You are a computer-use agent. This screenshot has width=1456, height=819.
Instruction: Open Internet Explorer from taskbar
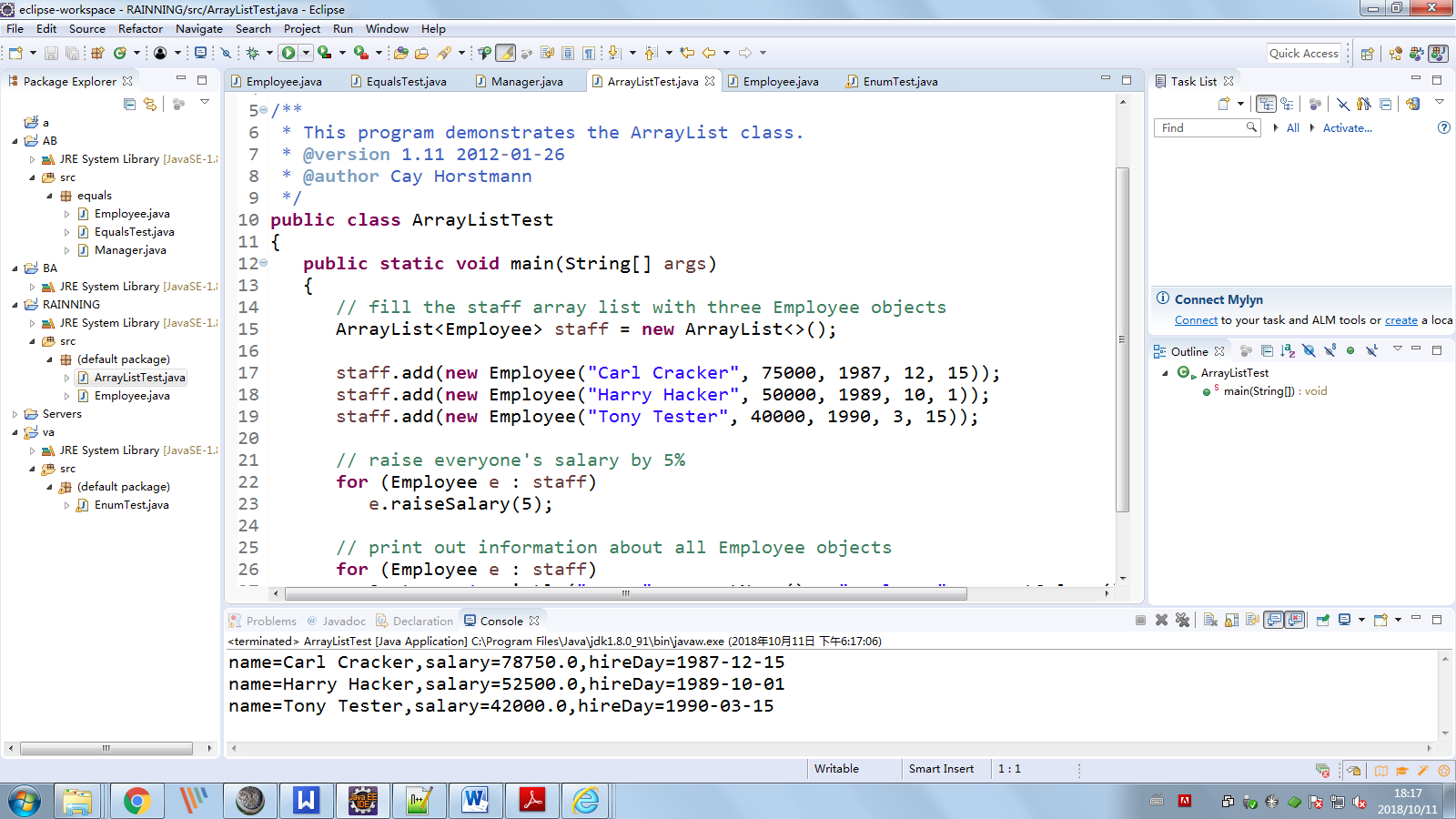point(586,801)
